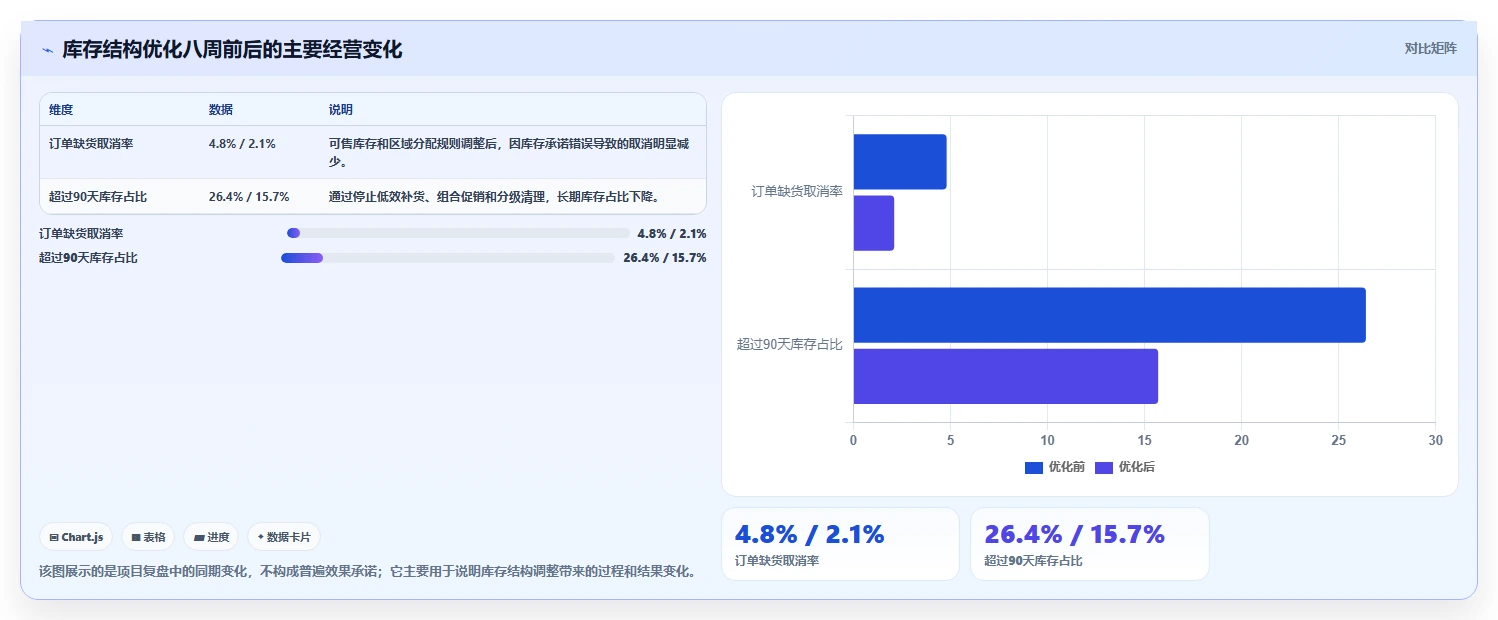Toggle the 优化后 legend swatch
The width and height of the screenshot is (1498, 620).
(1104, 468)
